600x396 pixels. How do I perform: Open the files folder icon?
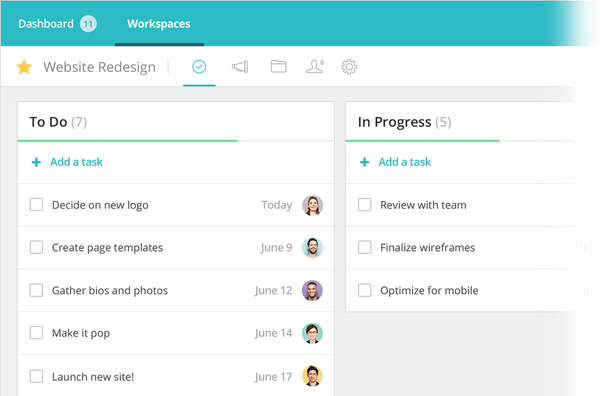click(279, 67)
